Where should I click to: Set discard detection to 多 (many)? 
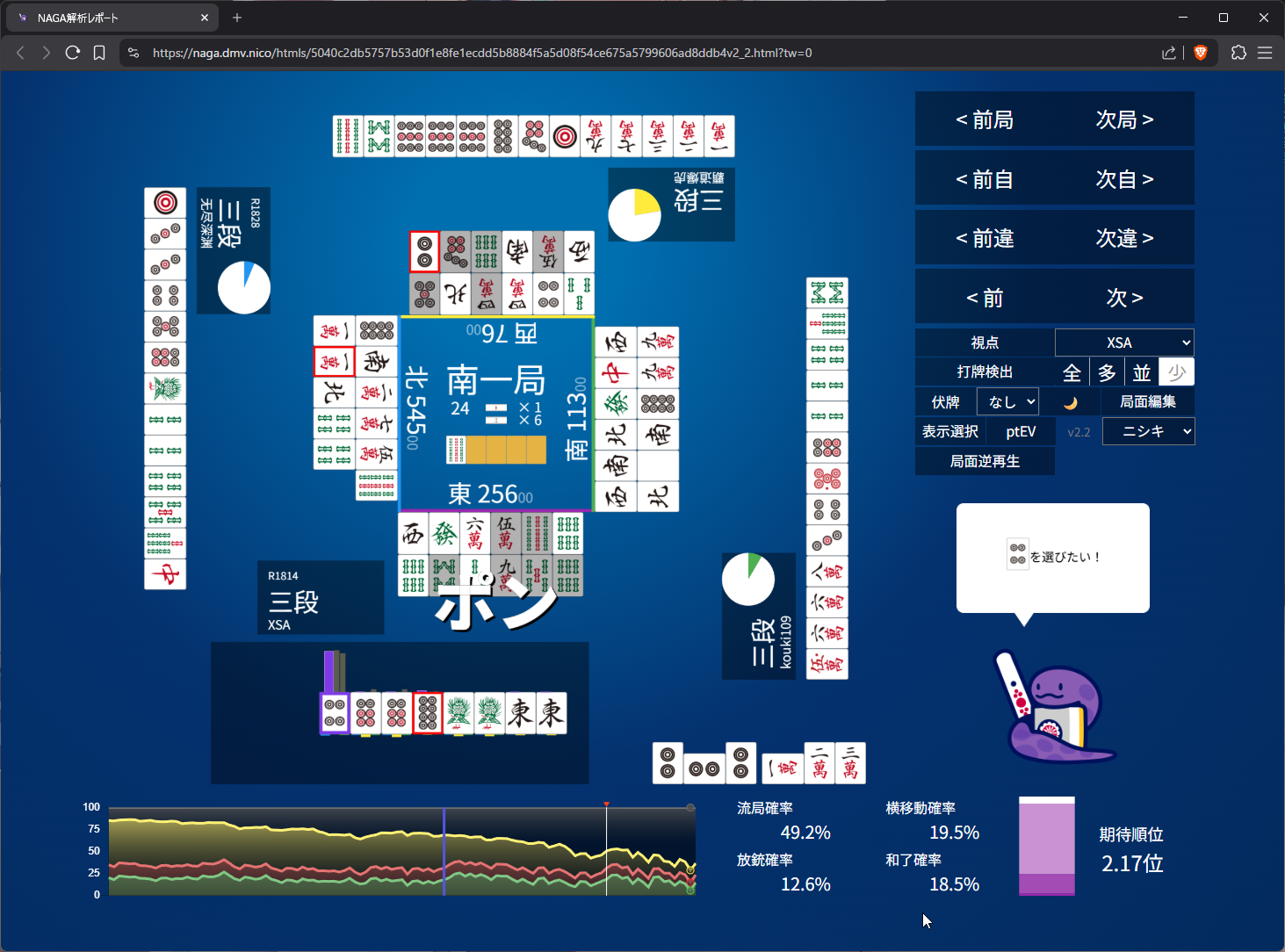[1107, 372]
